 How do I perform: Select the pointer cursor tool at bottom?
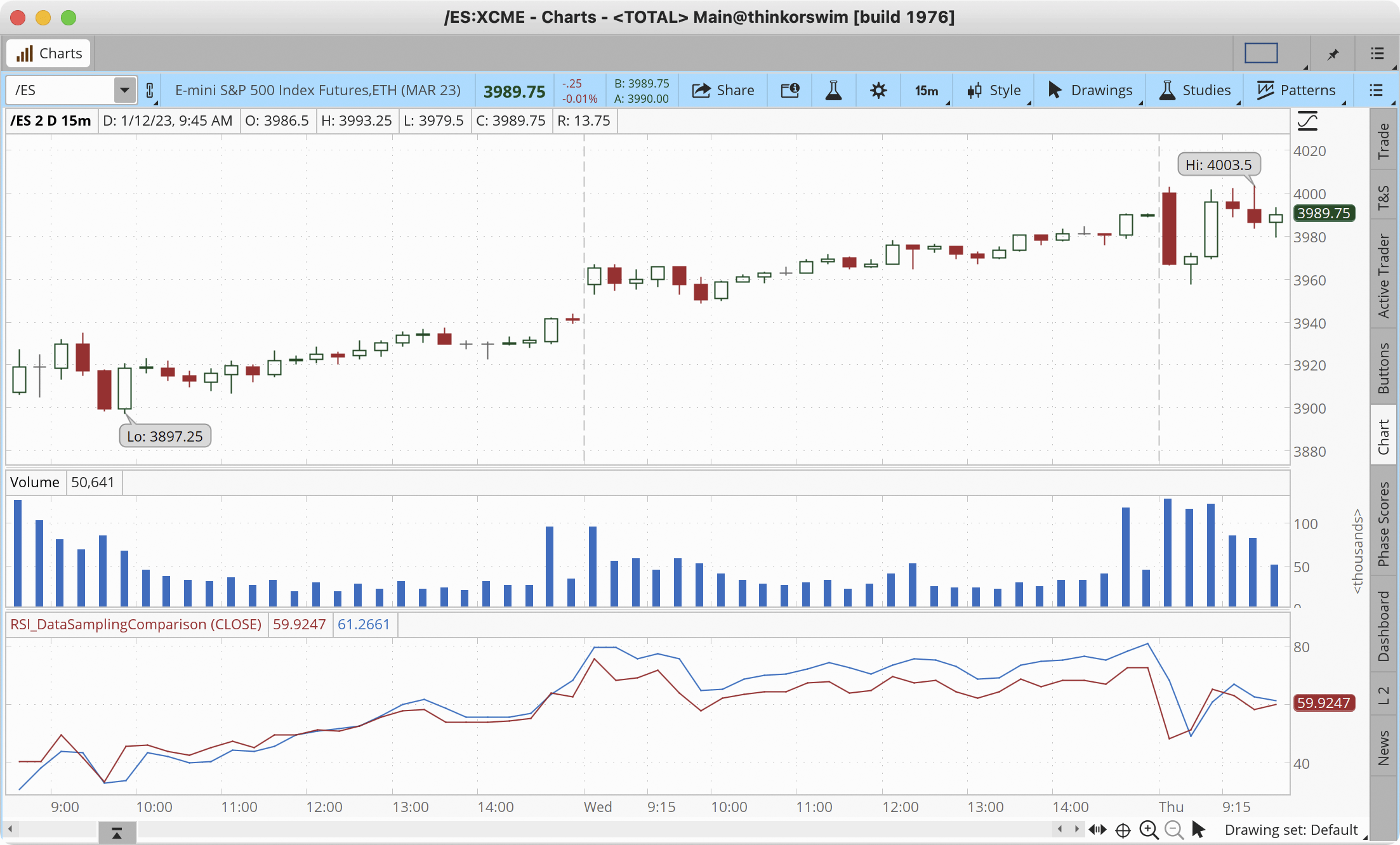1198,829
